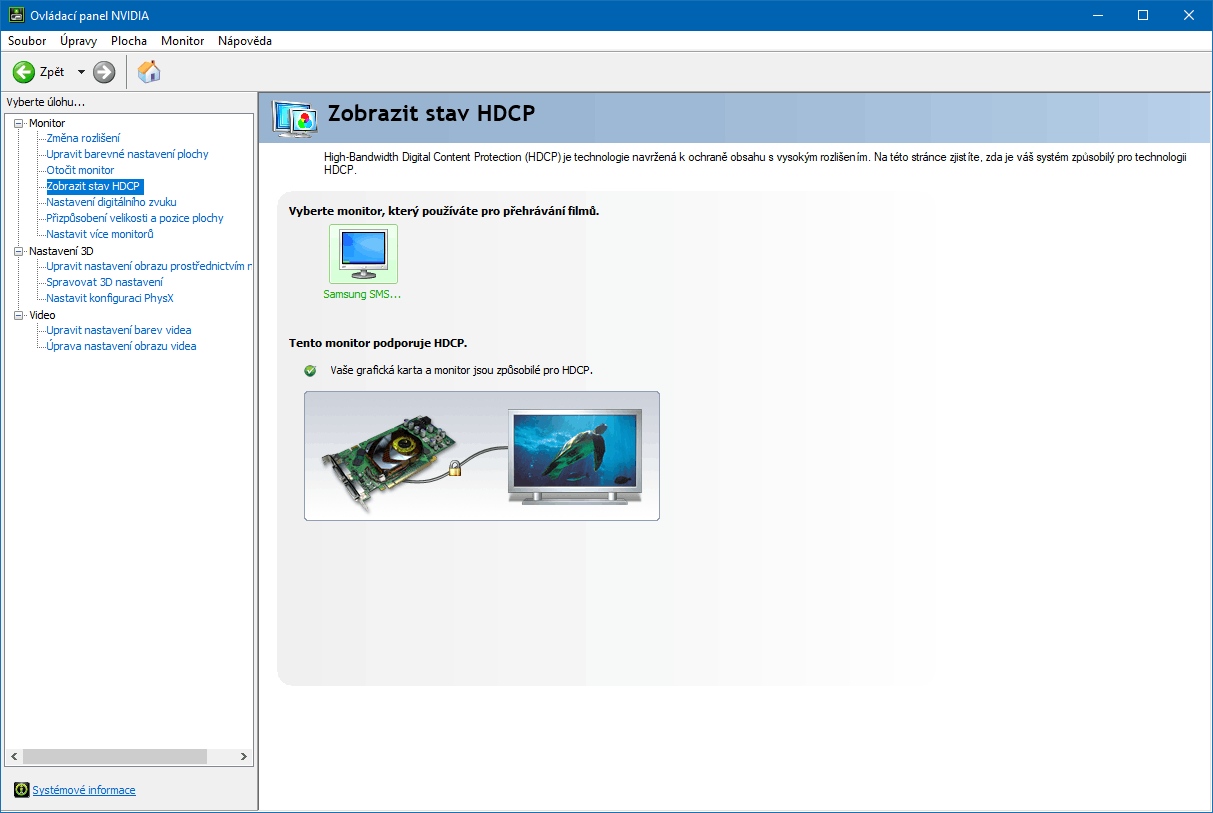Open Přizpůsobení velikosti a pozice plochy
This screenshot has height=813, width=1213.
tap(135, 218)
